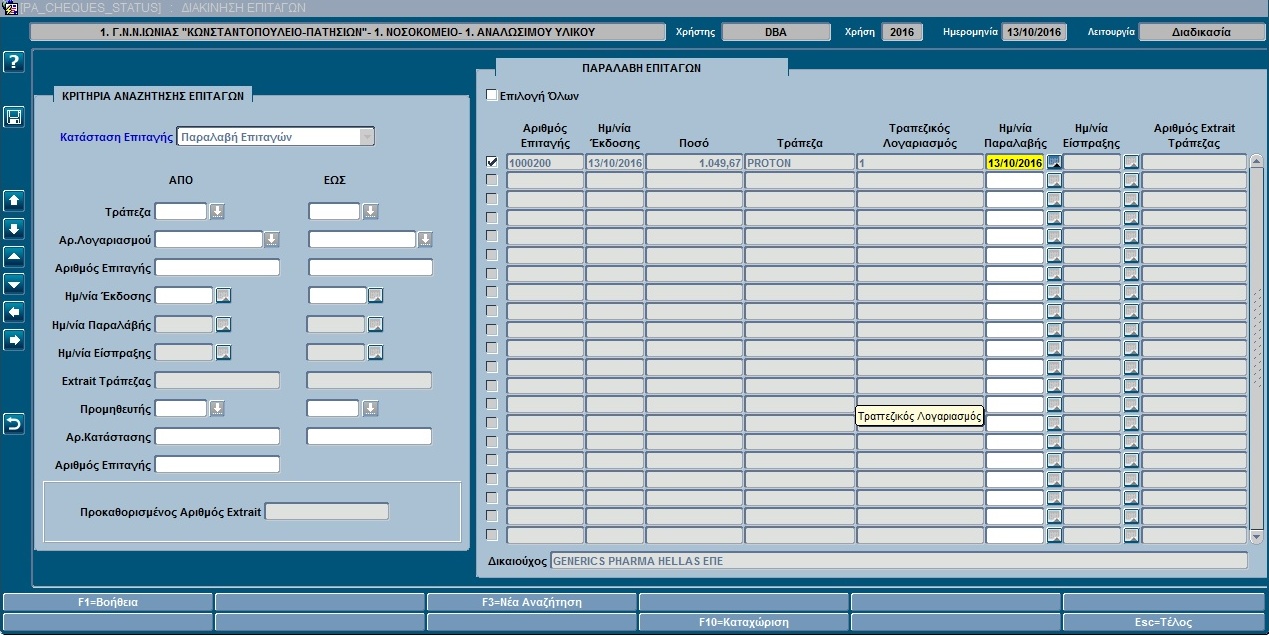Open calendar for Ημ/νία Έκδοσης ΑΠΟ

click(224, 295)
